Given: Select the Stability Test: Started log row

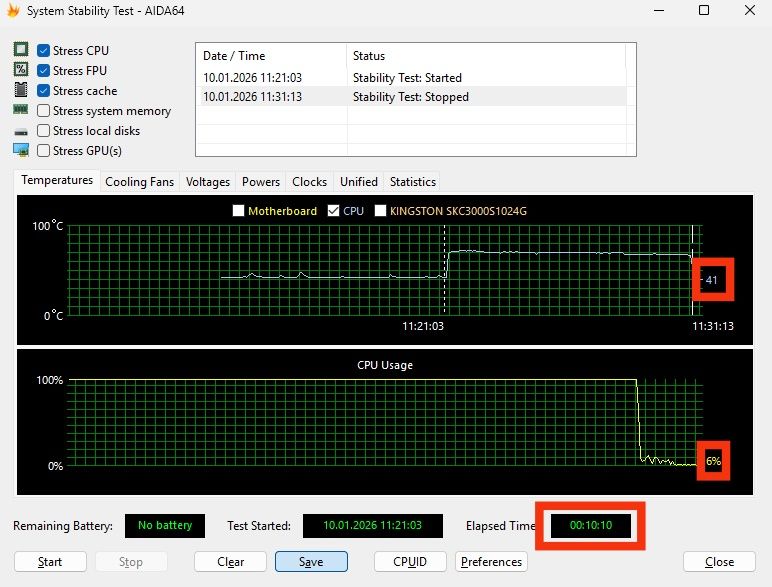Looking at the screenshot, I should point(411,78).
